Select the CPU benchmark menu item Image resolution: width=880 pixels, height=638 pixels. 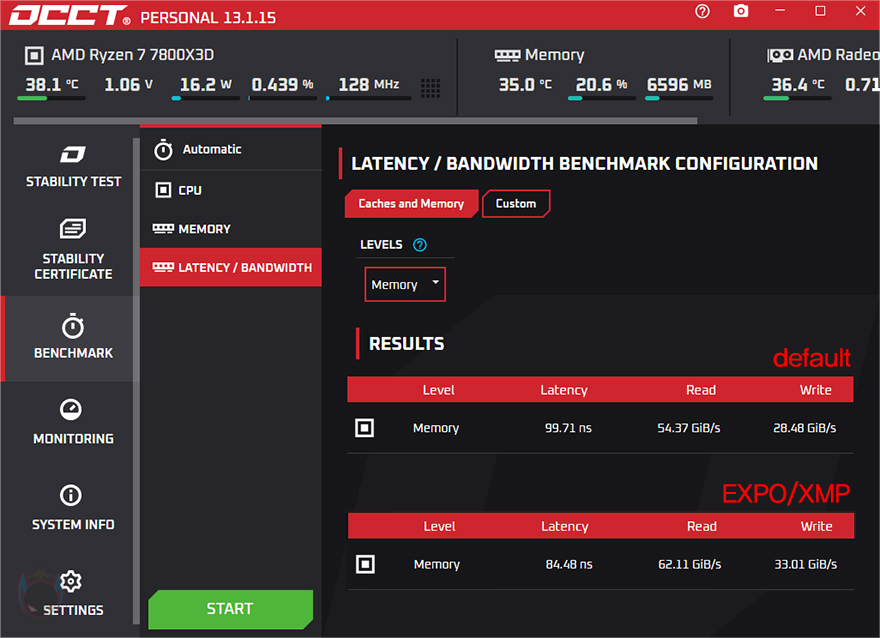point(231,190)
